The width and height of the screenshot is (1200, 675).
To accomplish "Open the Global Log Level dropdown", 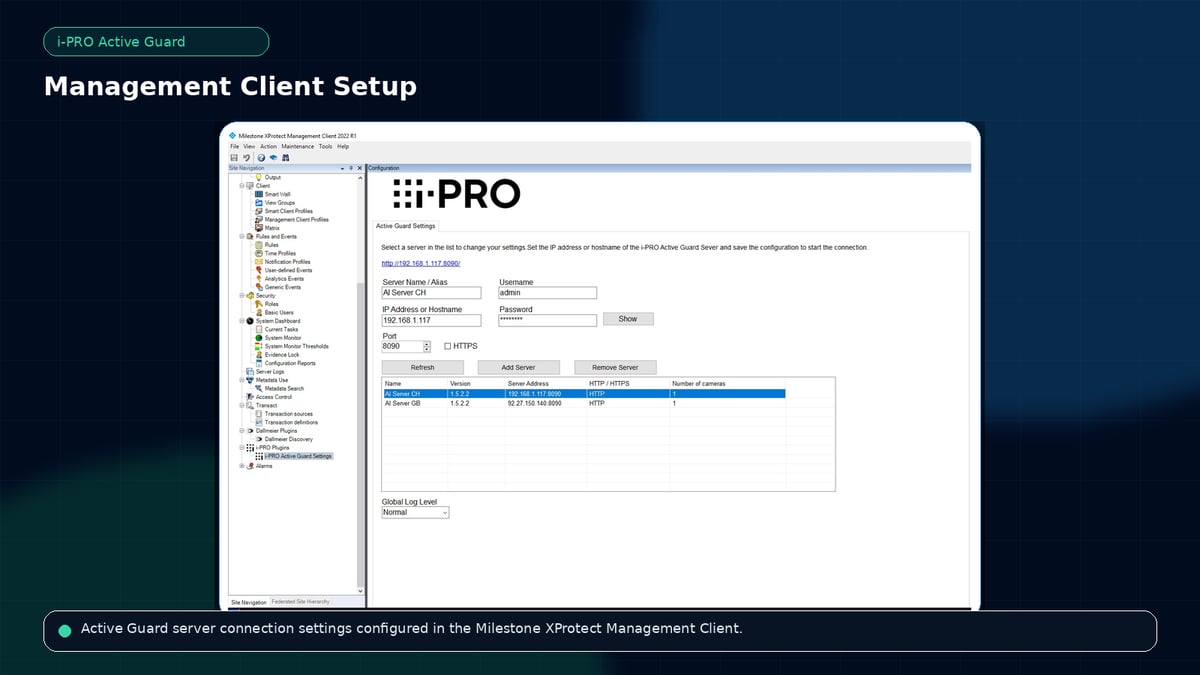I will 416,512.
